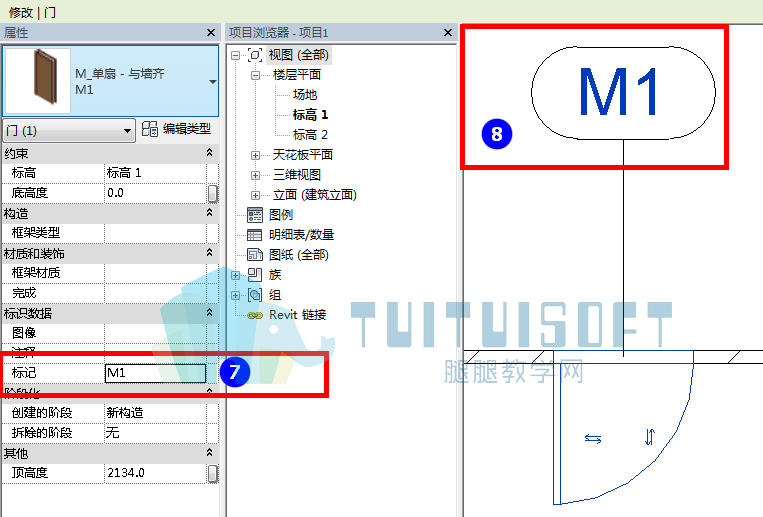
Task: Click the 修改 | 门 tab label
Action: click(x=32, y=12)
